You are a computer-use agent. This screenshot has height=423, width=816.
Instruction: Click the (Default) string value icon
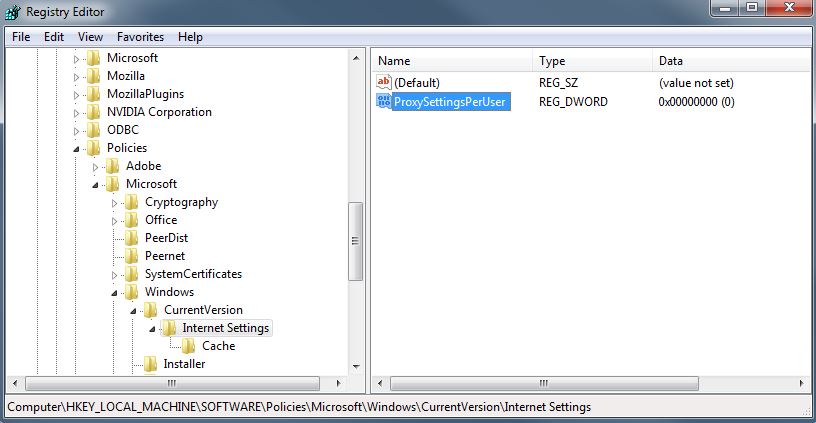384,82
